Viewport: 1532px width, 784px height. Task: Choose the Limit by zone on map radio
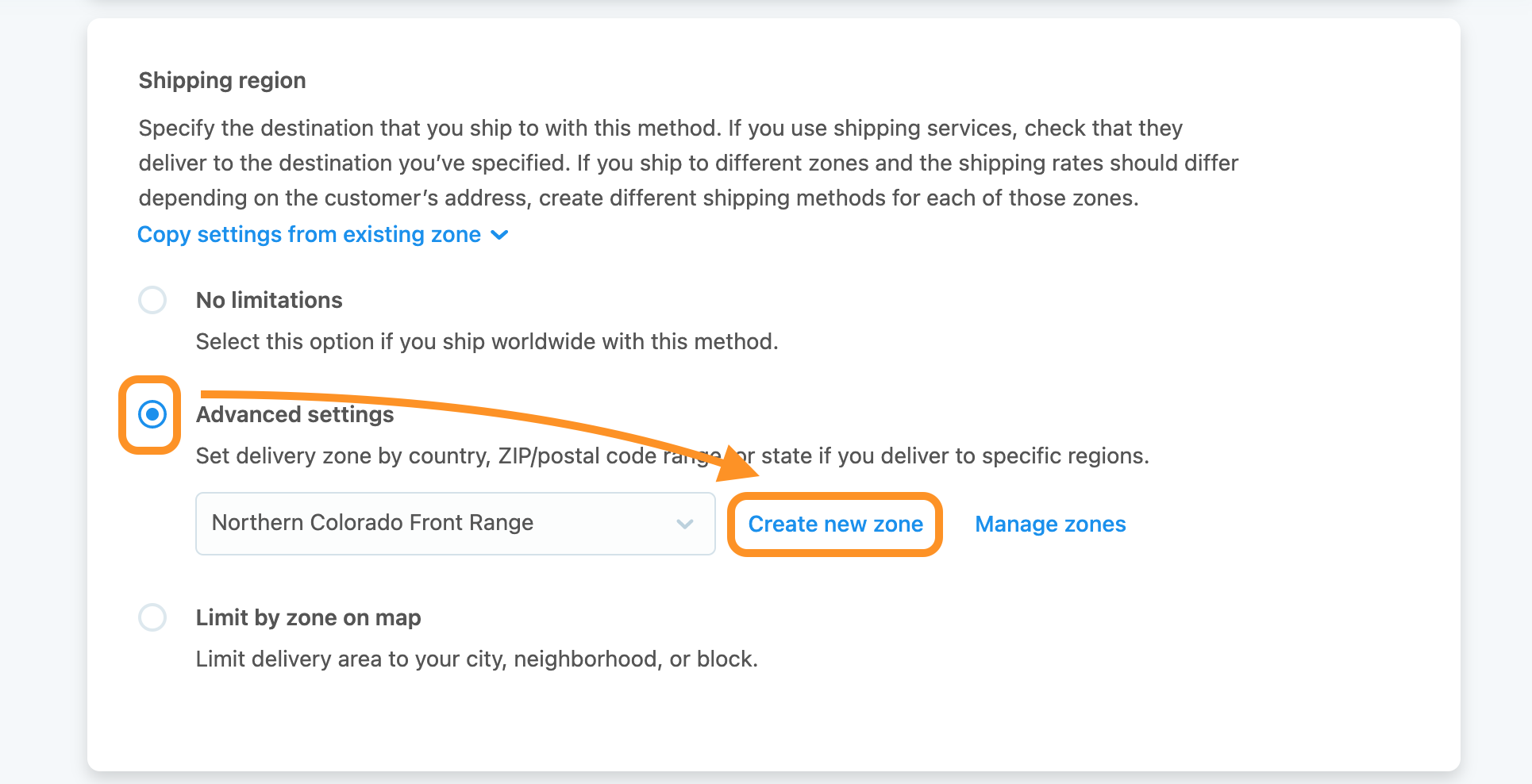tap(152, 617)
